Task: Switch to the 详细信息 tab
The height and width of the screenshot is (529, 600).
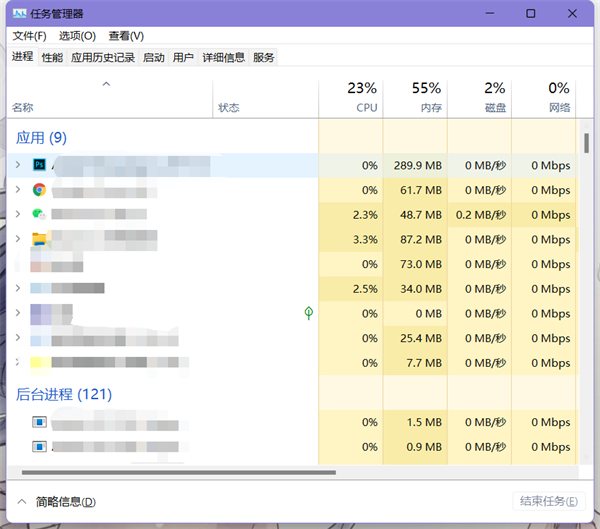Action: click(223, 57)
